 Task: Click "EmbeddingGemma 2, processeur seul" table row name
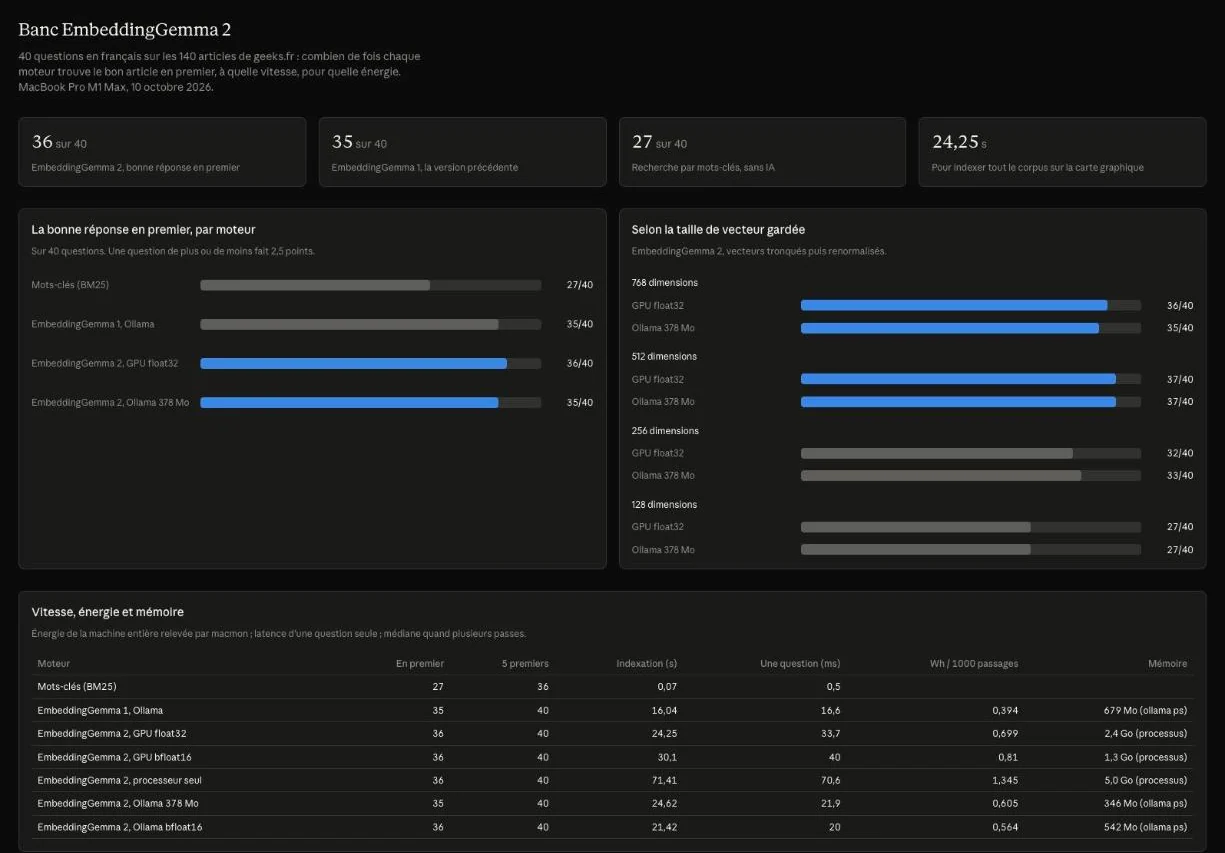(120, 780)
